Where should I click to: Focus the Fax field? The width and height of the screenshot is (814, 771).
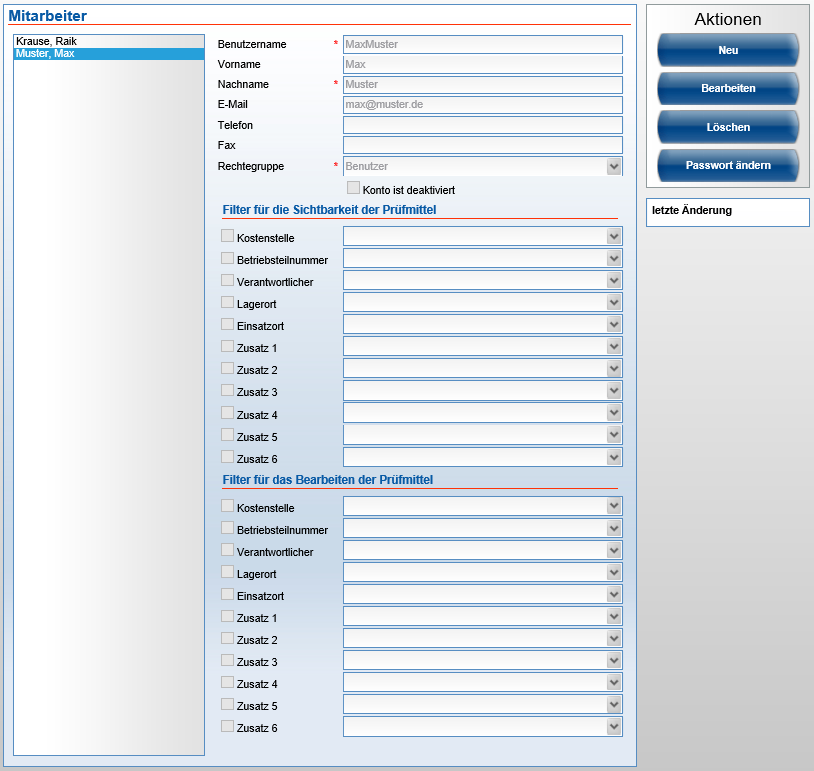point(483,145)
